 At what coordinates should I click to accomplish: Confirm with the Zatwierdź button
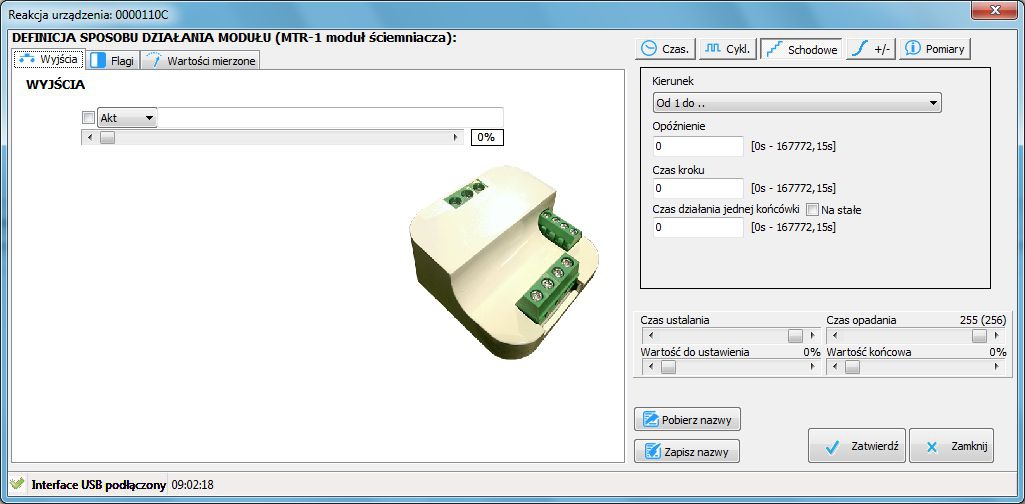point(857,446)
